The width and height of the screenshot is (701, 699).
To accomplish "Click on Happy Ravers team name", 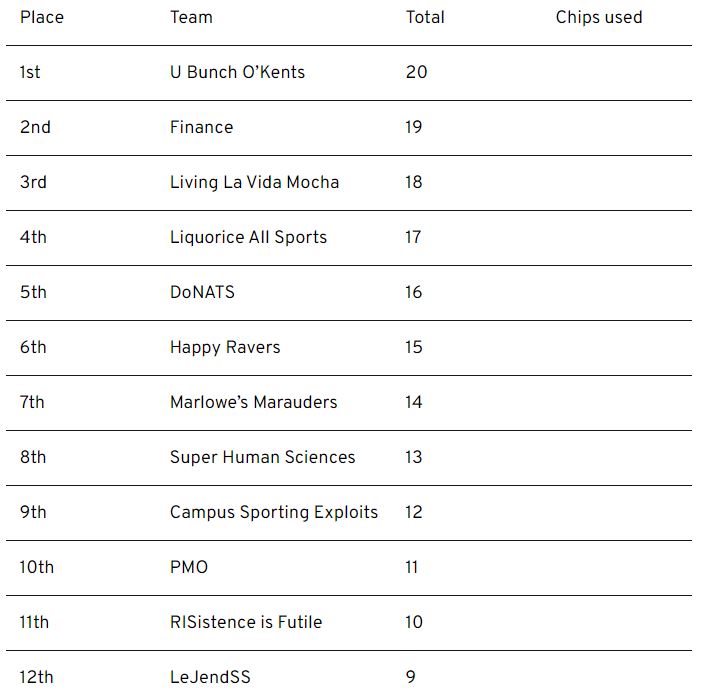I will point(225,347).
